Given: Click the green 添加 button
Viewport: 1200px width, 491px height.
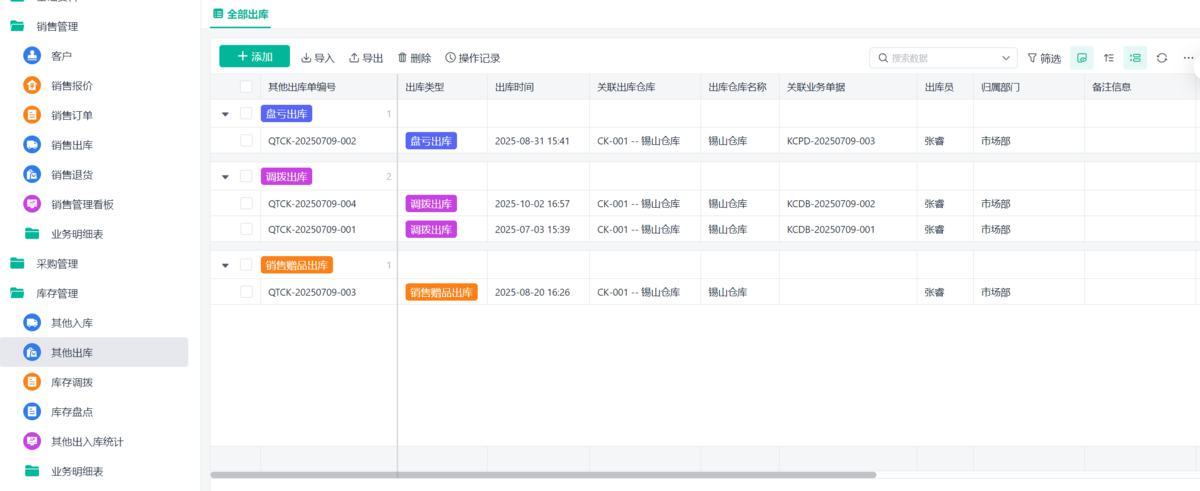Looking at the screenshot, I should pyautogui.click(x=254, y=57).
